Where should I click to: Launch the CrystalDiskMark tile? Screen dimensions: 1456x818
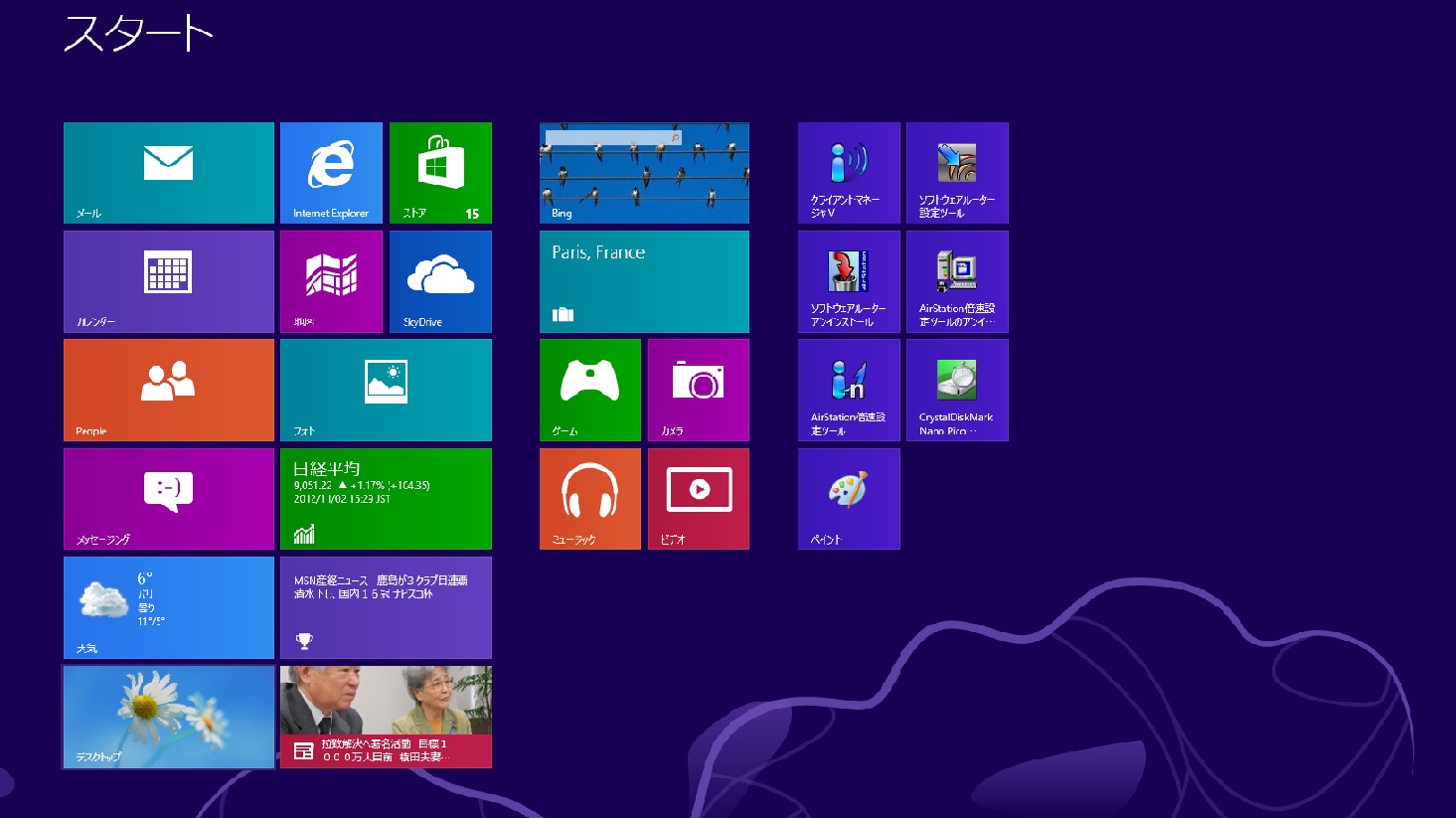[x=957, y=390]
